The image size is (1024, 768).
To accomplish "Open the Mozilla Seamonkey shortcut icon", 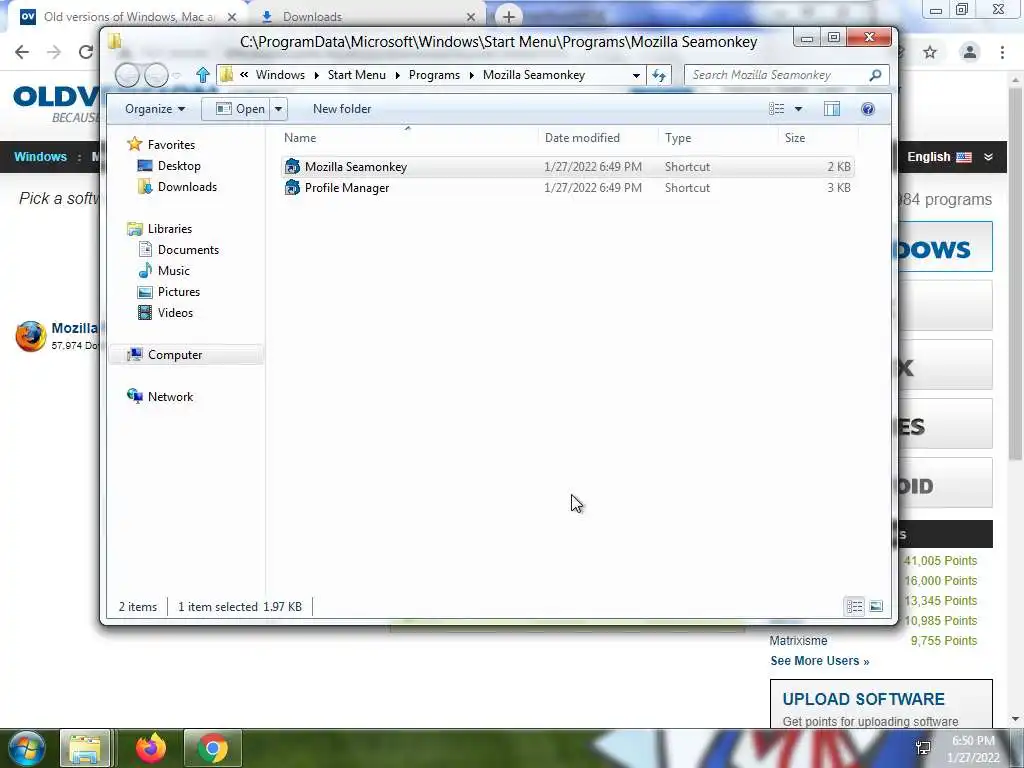I will point(292,167).
